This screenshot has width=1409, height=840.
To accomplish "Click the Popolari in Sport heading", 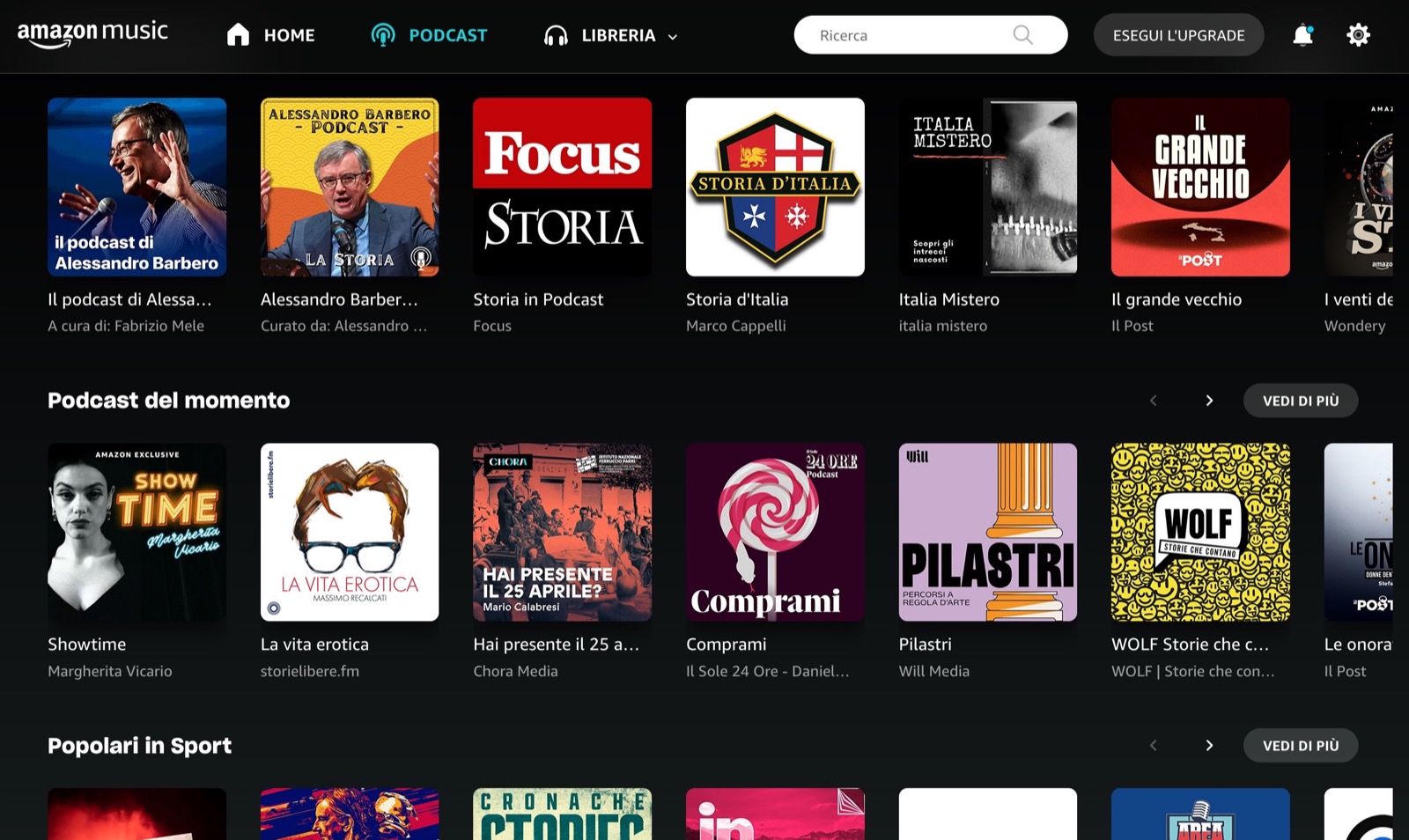I will pyautogui.click(x=140, y=746).
